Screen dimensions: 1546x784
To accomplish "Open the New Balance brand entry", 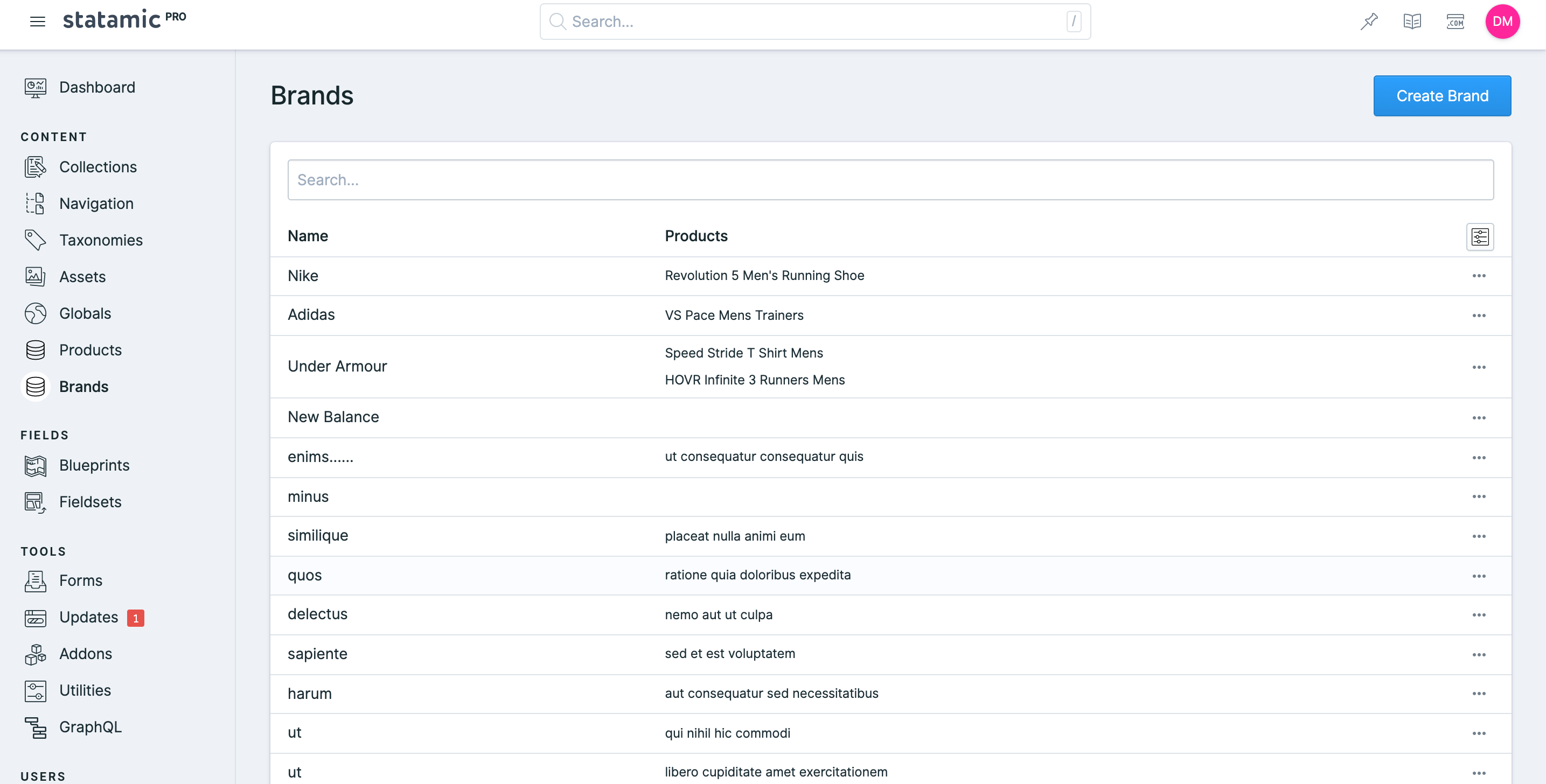I will click(333, 417).
